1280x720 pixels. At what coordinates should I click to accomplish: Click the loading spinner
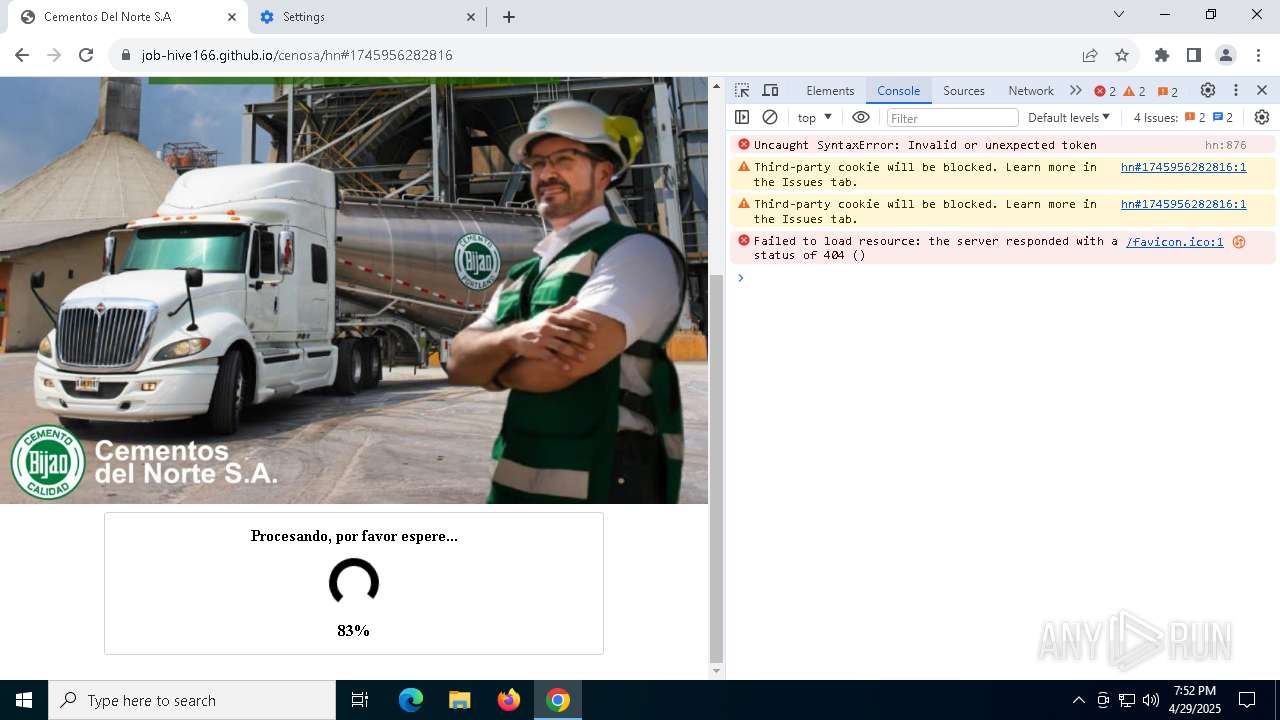354,583
